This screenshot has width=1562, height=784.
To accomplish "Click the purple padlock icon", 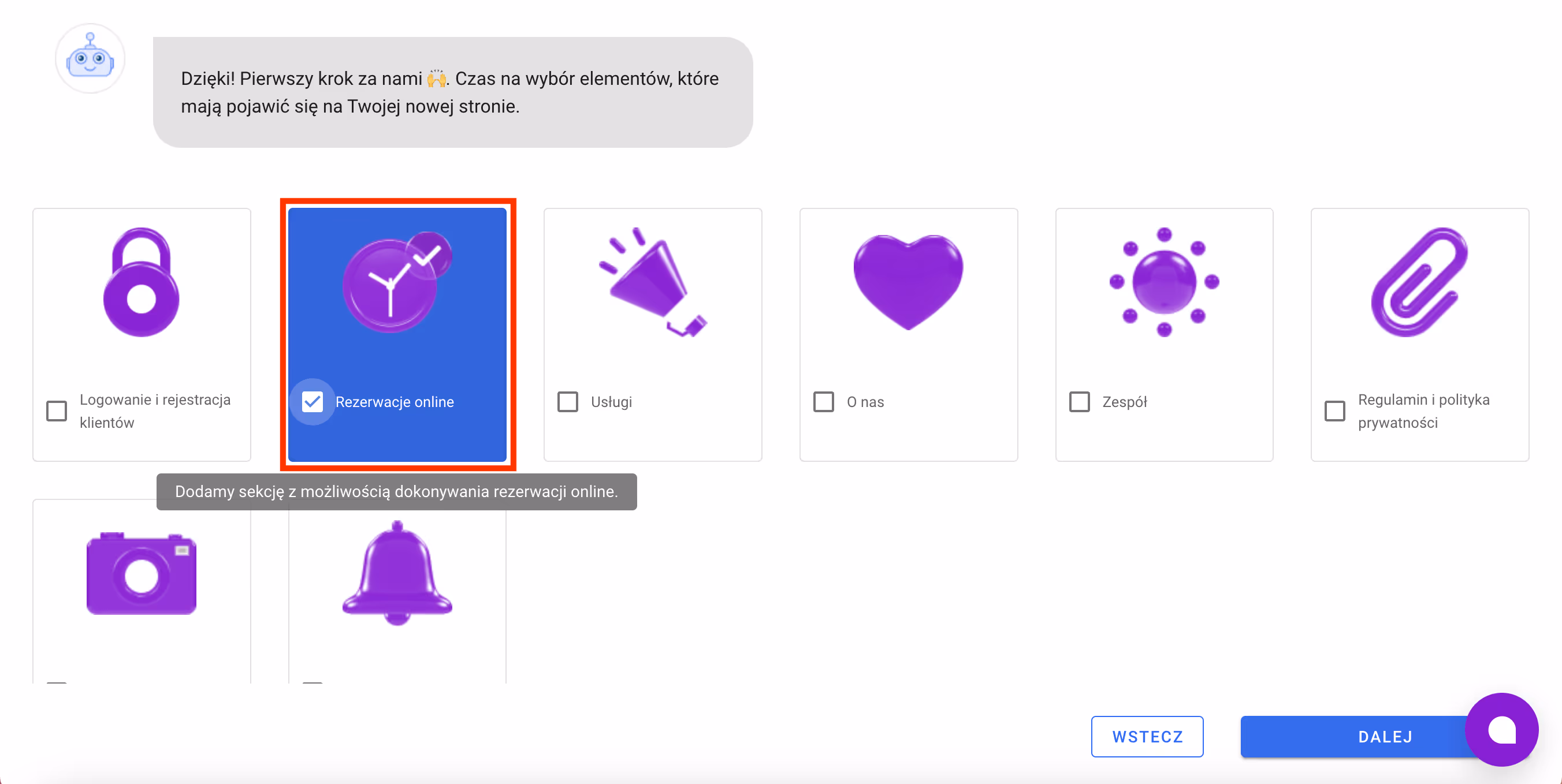I will point(142,282).
